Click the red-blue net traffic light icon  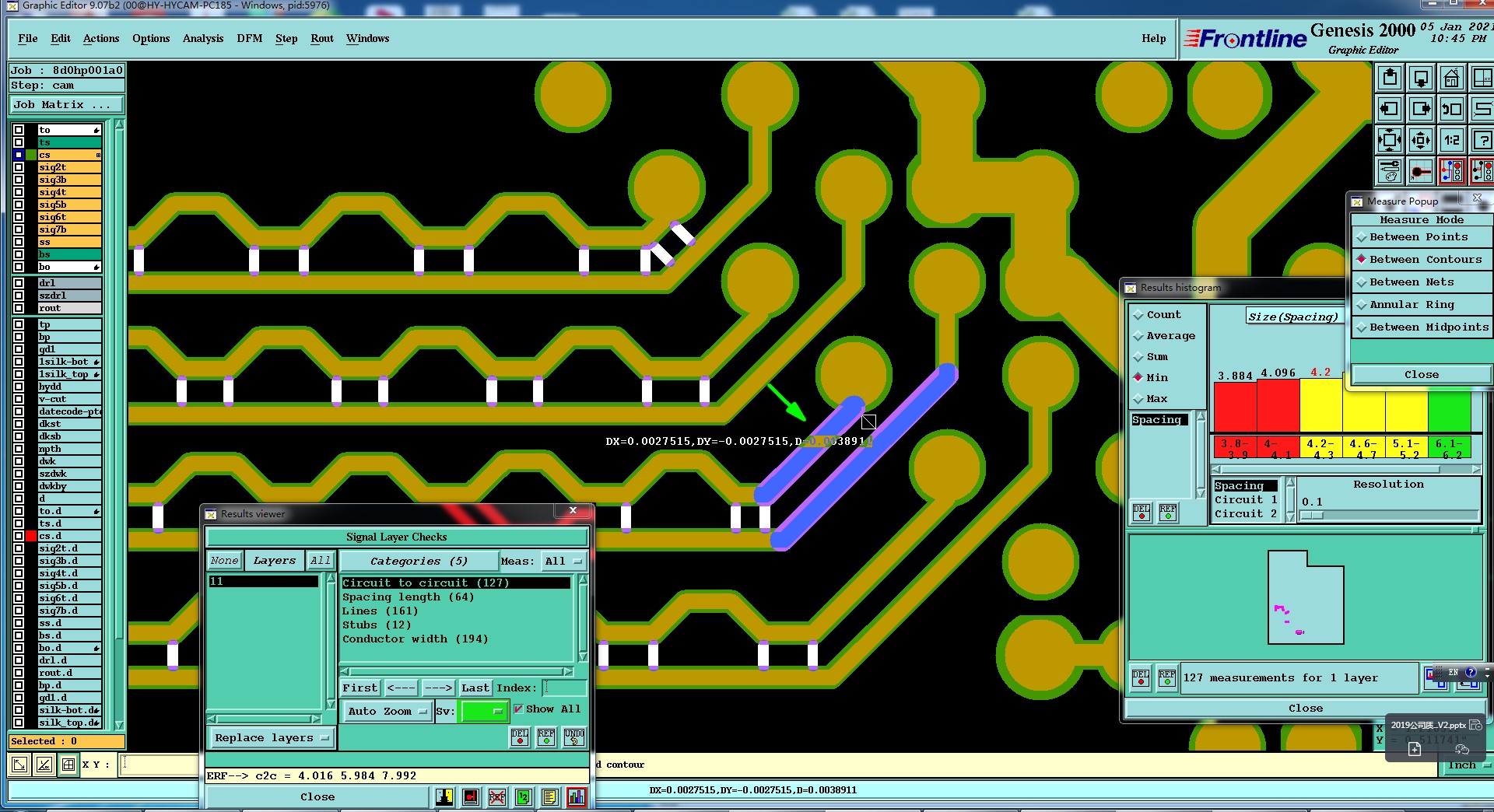(x=1452, y=171)
